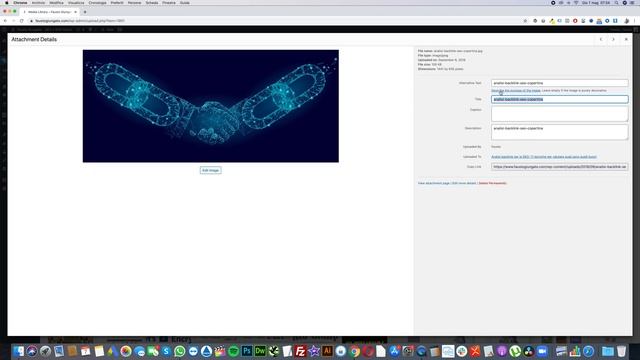Open the folder stack in dock

click(608, 351)
